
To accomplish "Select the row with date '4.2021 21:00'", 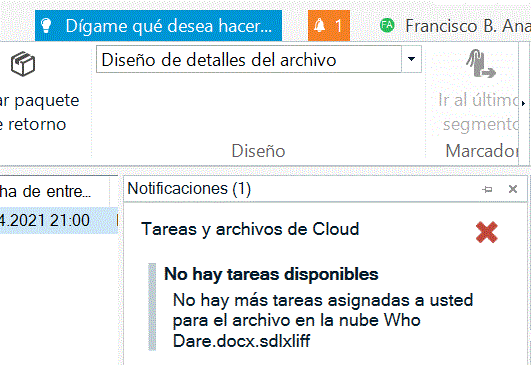I will pos(58,220).
